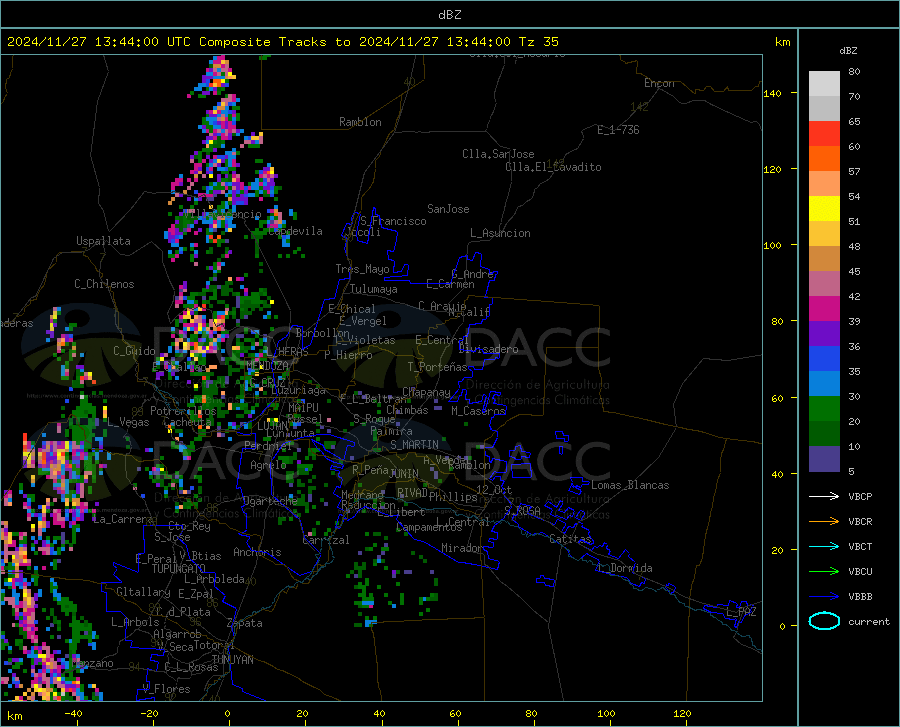The height and width of the screenshot is (727, 900).
Task: Click the SanJose label
Action: [x=448, y=209]
